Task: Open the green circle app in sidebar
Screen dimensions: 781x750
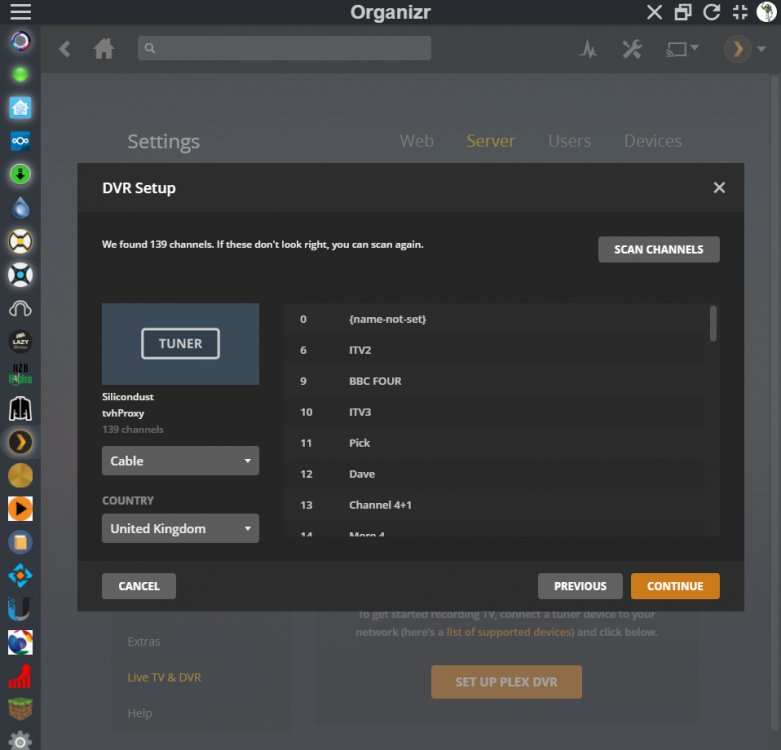Action: [20, 75]
